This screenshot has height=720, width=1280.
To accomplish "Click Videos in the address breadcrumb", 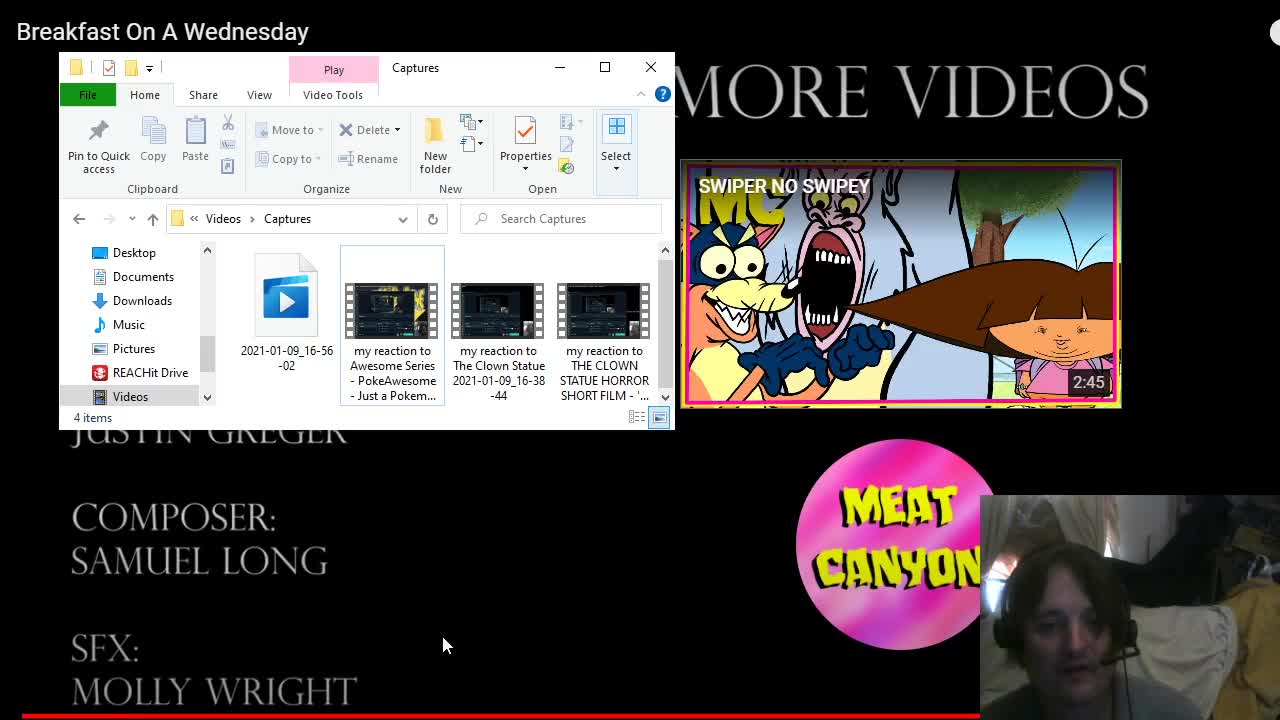I will tap(223, 219).
